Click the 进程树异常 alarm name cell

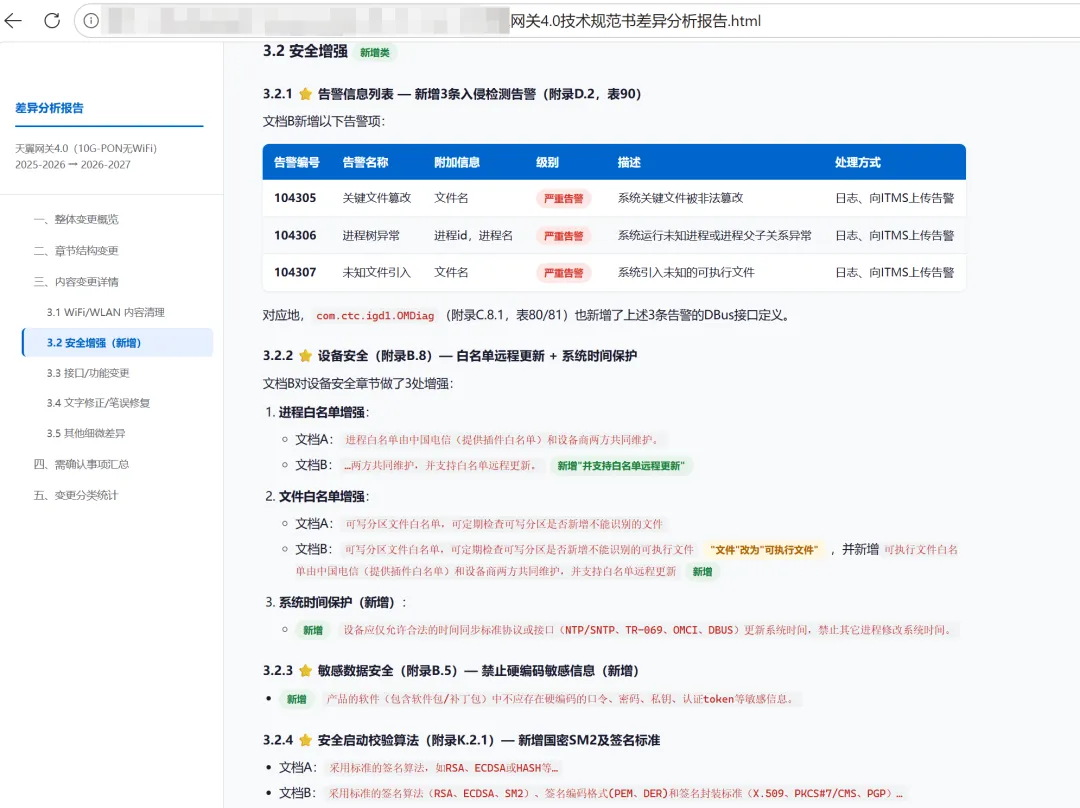pyautogui.click(x=371, y=236)
